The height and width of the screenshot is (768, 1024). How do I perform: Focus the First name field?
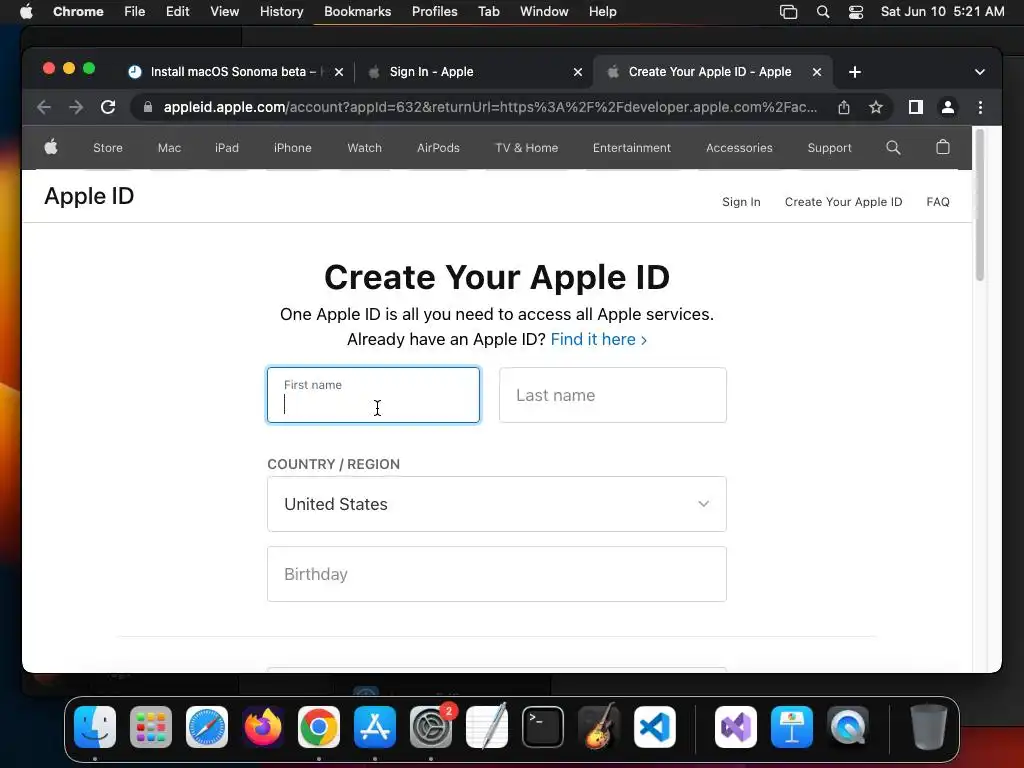pyautogui.click(x=374, y=395)
